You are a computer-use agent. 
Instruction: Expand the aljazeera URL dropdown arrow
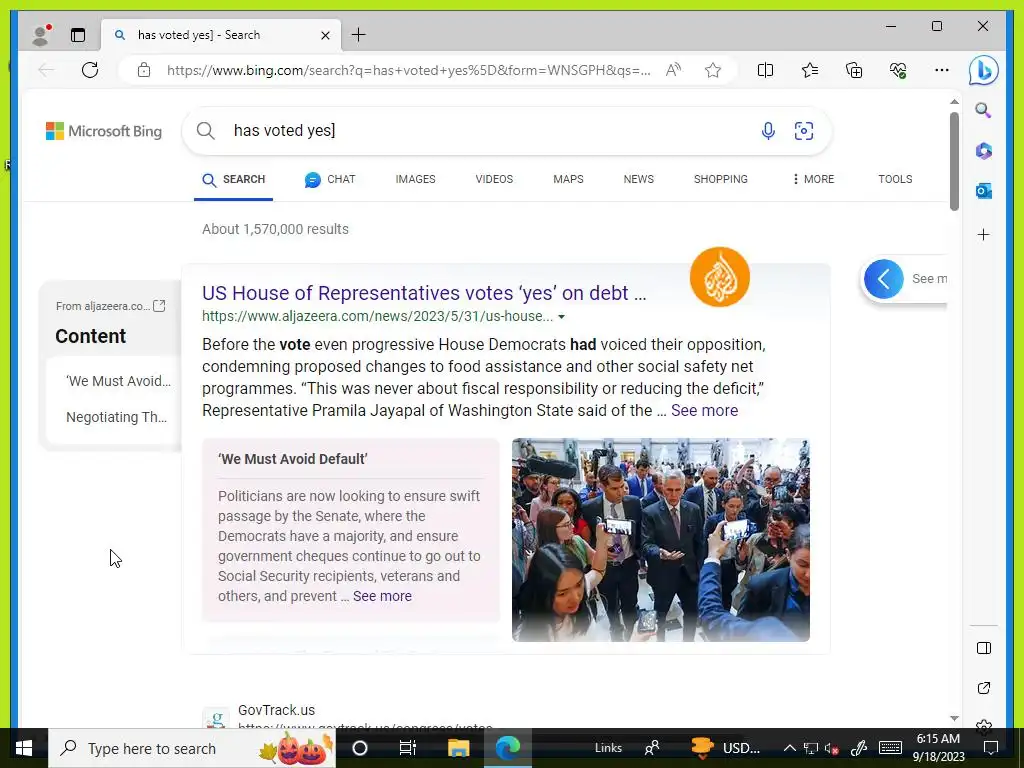(561, 317)
